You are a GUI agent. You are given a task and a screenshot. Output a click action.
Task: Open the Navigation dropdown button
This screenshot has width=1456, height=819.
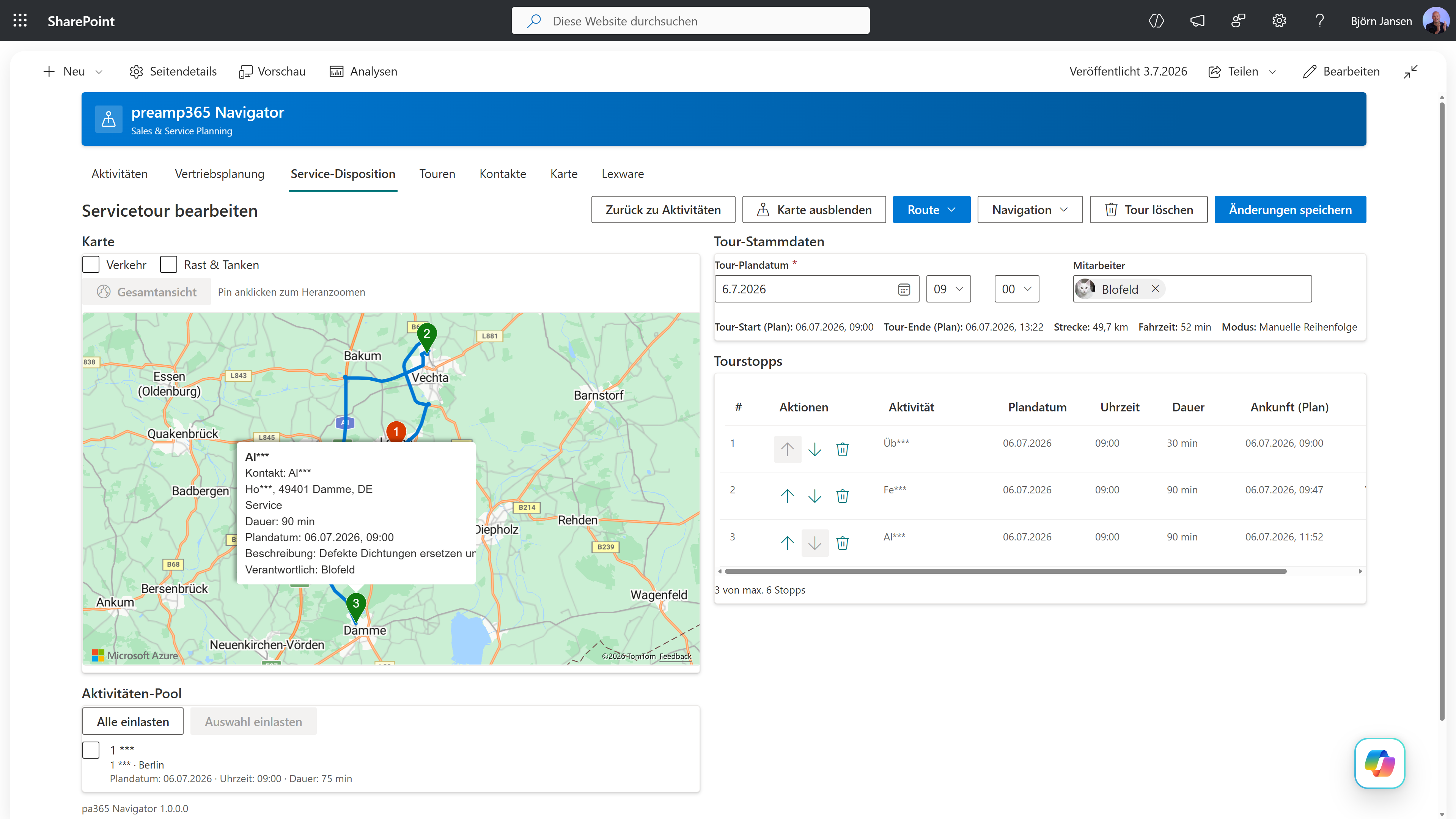coord(1030,210)
